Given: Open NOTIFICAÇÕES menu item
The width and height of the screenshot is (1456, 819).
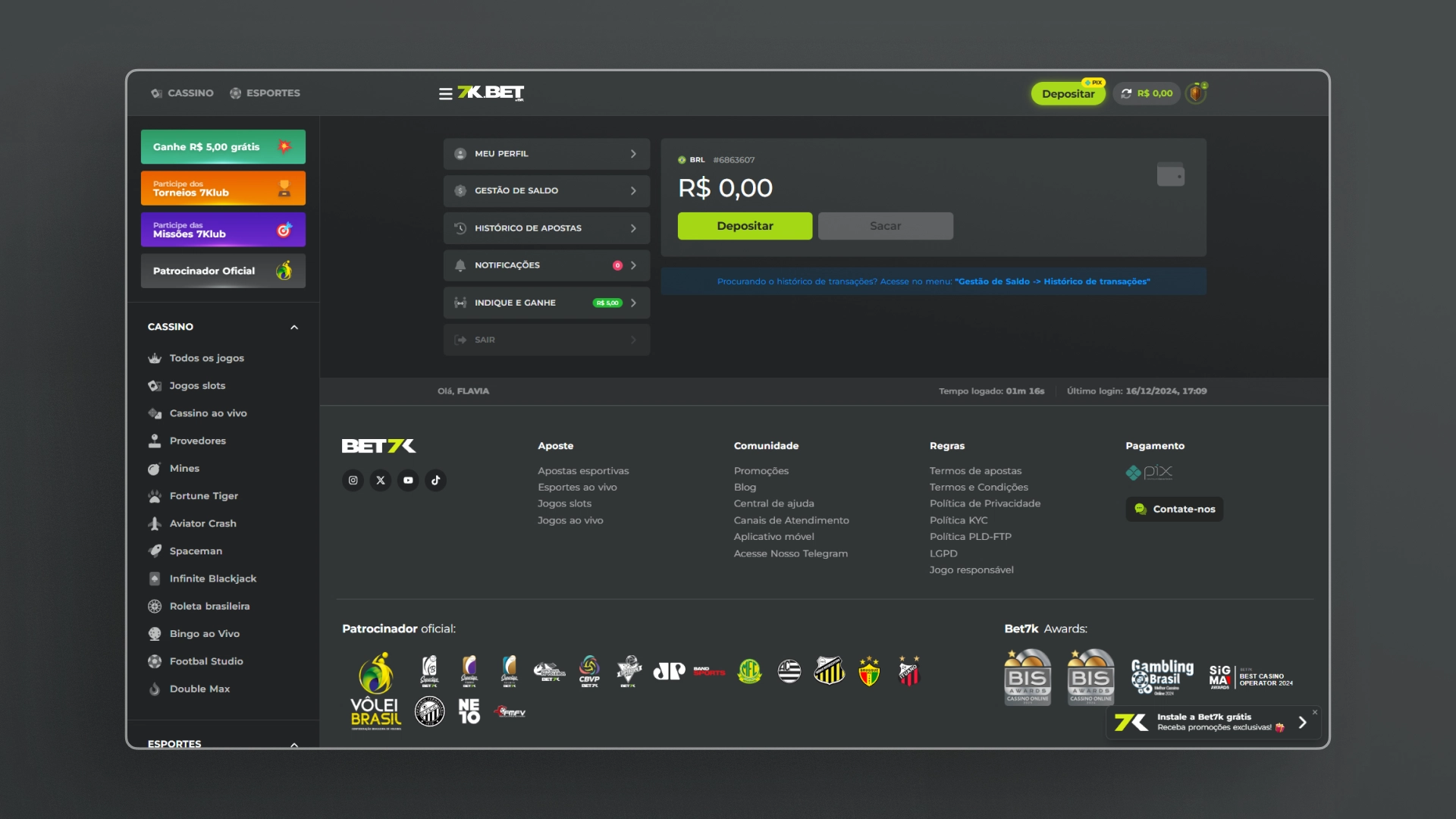Looking at the screenshot, I should click(547, 265).
